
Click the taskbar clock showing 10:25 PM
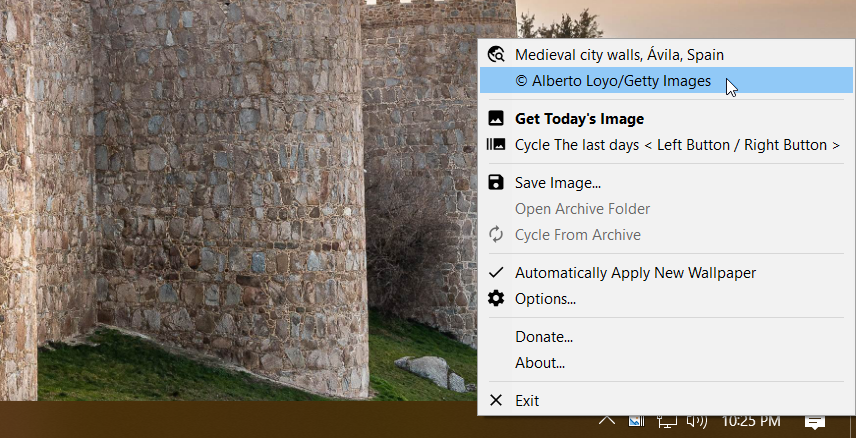click(x=751, y=421)
